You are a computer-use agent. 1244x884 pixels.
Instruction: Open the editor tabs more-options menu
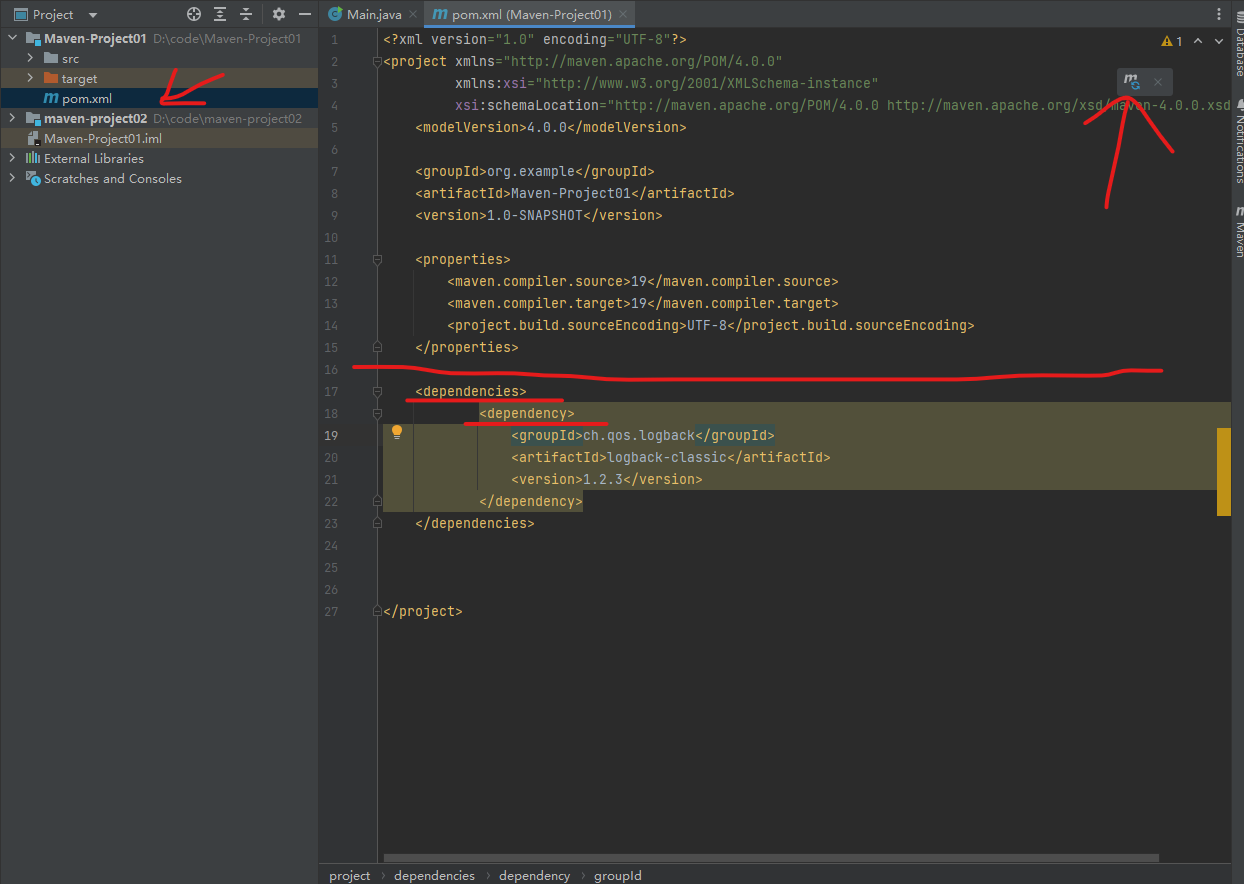pos(1219,14)
